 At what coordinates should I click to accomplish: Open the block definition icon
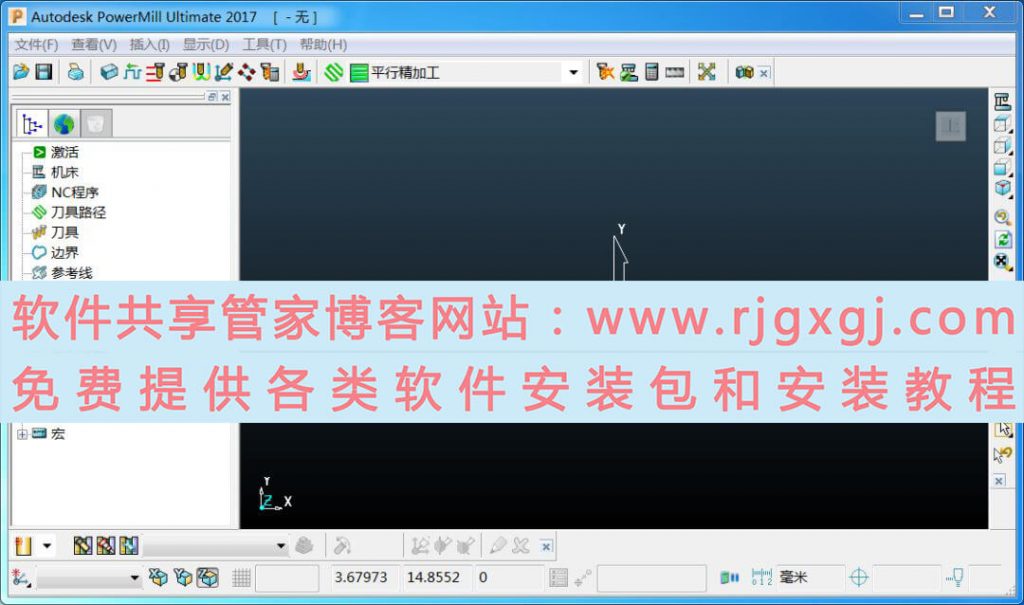coord(109,72)
